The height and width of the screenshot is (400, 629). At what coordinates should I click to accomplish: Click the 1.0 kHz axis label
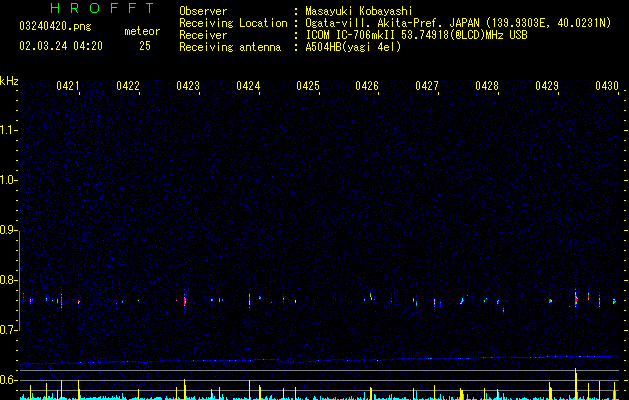[x=8, y=180]
